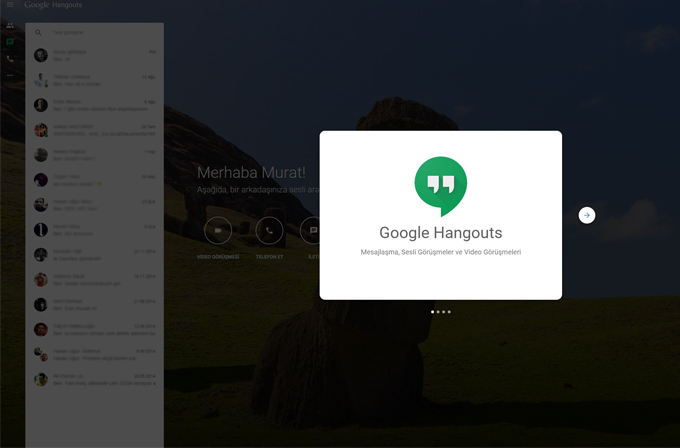Screen dimensions: 680x448
Task: Start a video call via Video Görüşmesi icon
Action: pos(218,230)
